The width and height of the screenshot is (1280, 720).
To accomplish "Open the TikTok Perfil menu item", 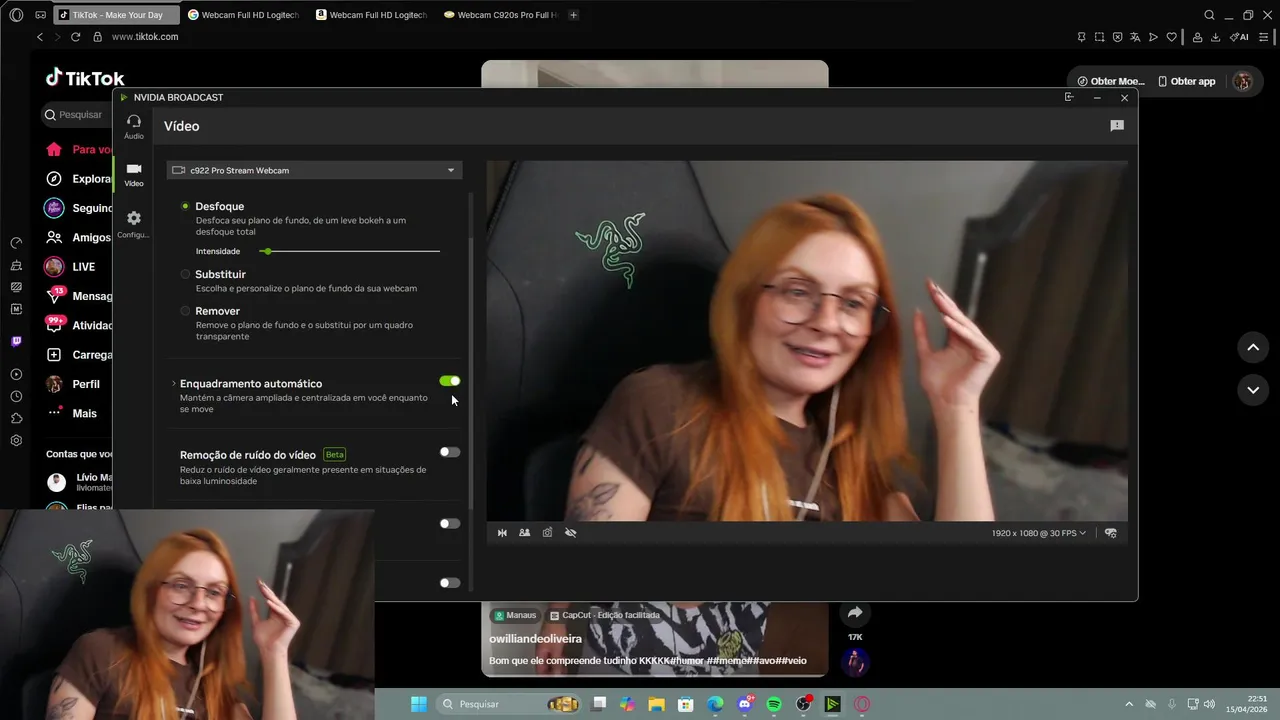I will point(73,384).
